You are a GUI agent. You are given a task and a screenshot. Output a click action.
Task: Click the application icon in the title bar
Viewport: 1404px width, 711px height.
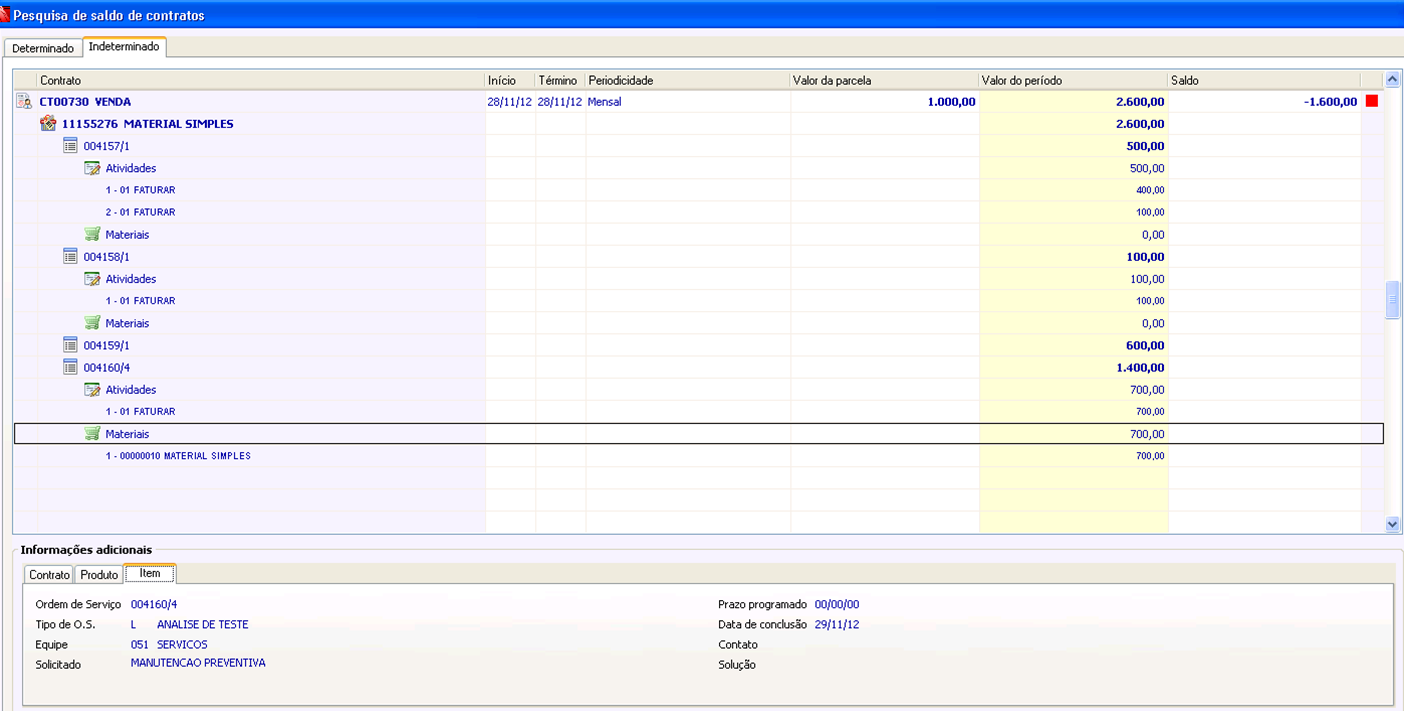pos(5,14)
